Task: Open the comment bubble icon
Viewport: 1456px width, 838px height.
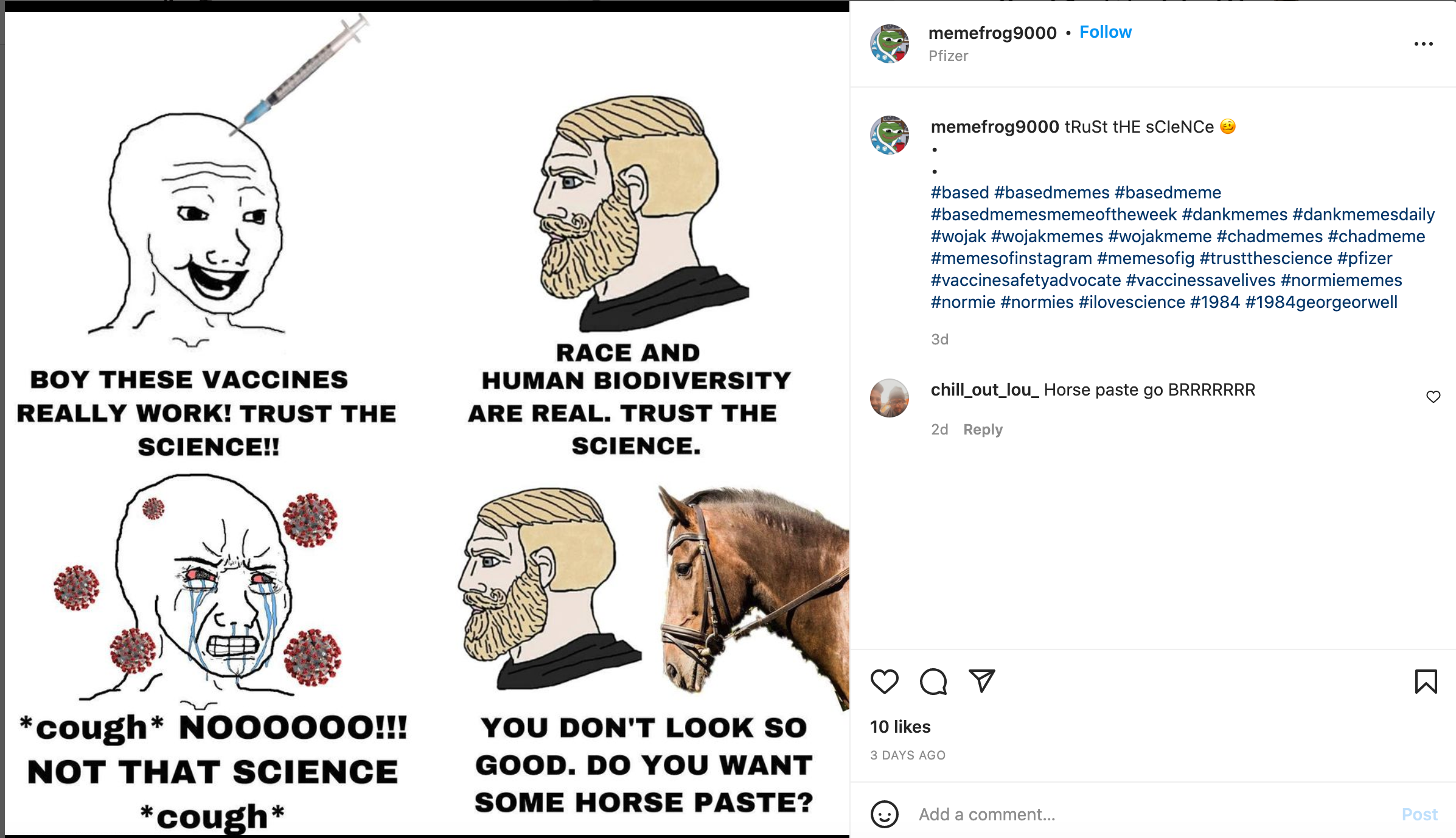Action: tap(933, 682)
